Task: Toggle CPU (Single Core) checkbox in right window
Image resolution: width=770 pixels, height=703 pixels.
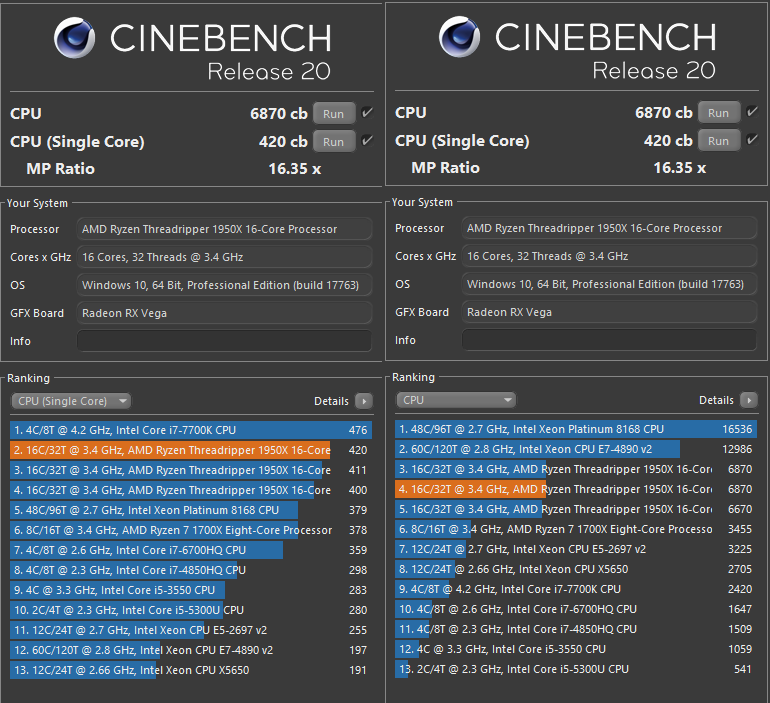Action: 752,140
